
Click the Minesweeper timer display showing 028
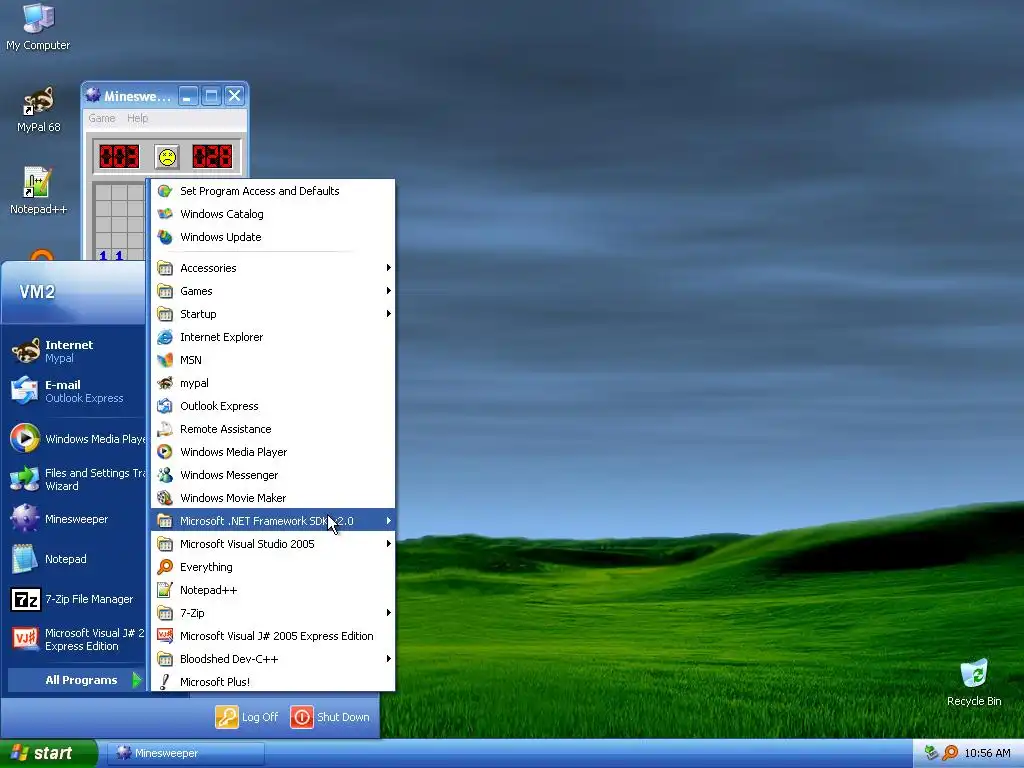pos(212,157)
